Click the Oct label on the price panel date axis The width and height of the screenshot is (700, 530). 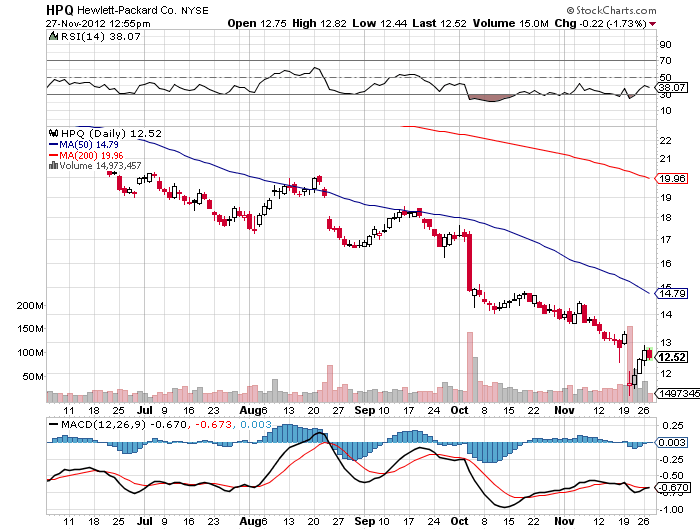(x=459, y=410)
